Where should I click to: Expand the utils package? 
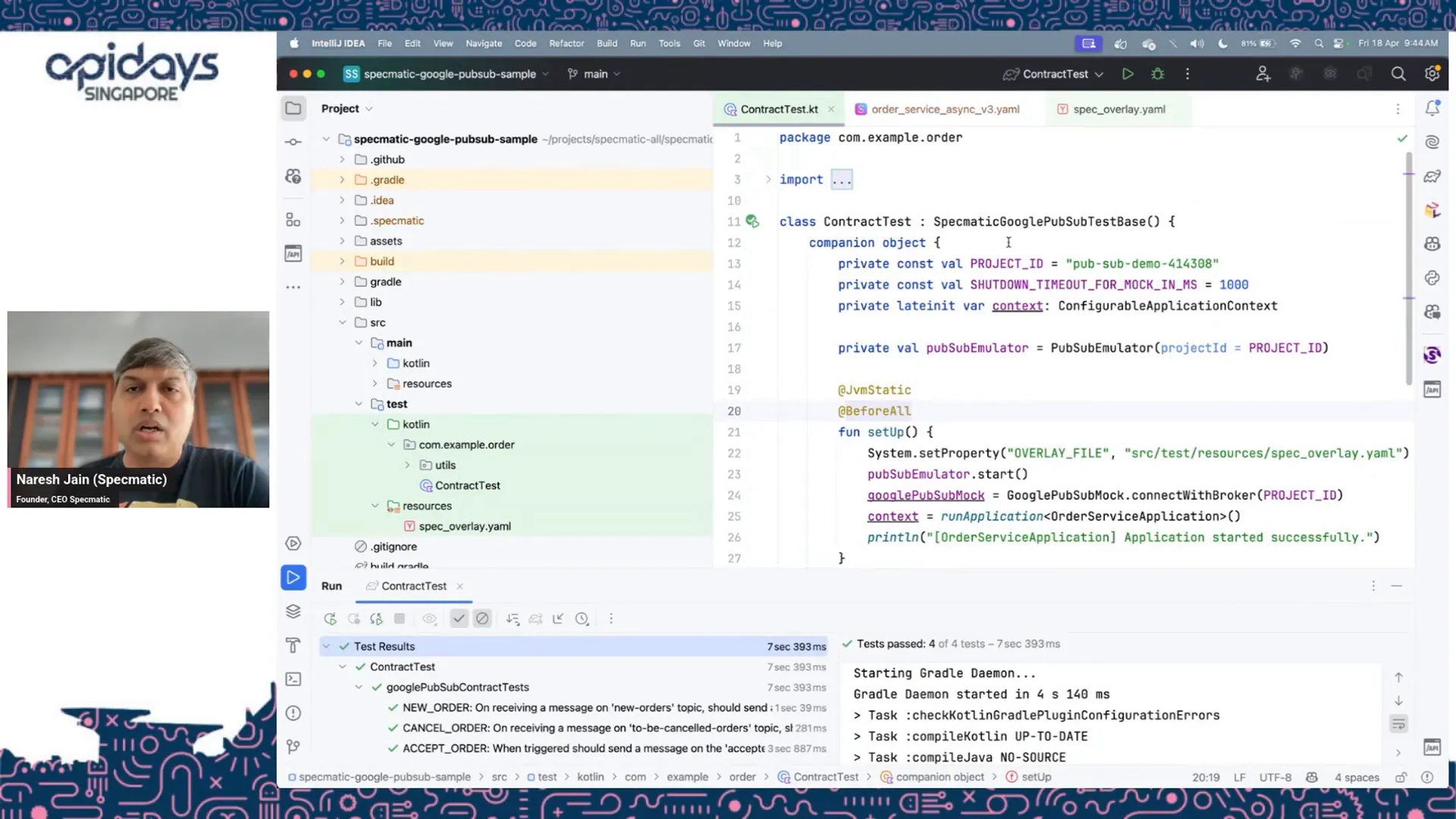pyautogui.click(x=407, y=465)
